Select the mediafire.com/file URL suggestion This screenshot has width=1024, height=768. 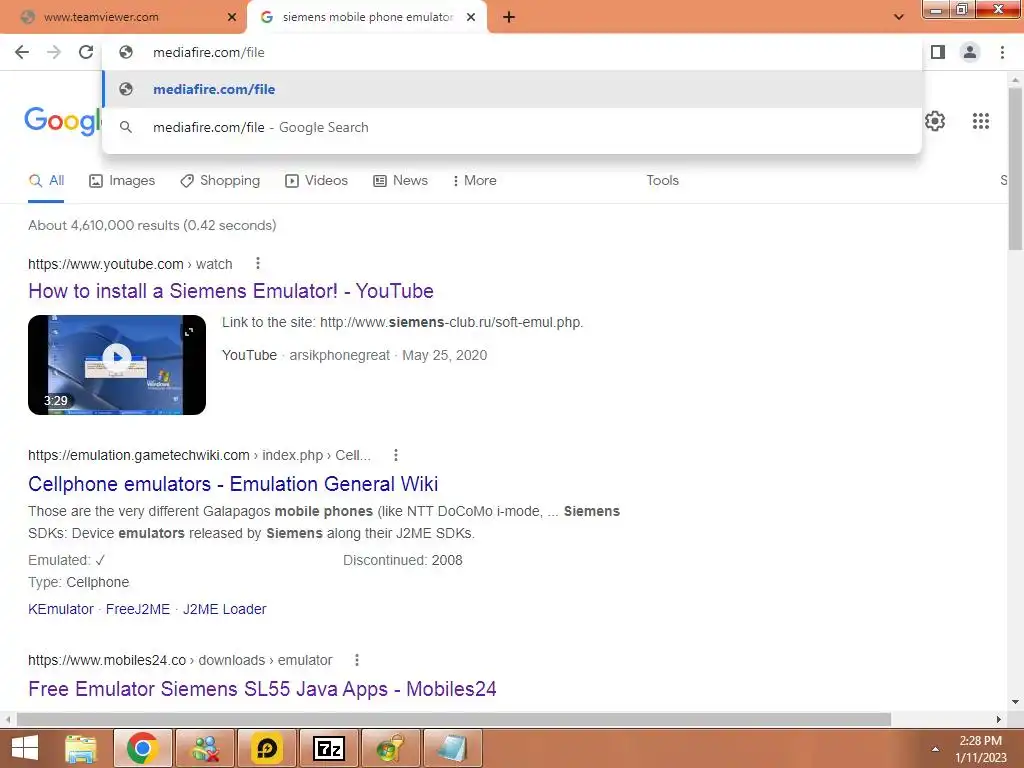[513, 89]
